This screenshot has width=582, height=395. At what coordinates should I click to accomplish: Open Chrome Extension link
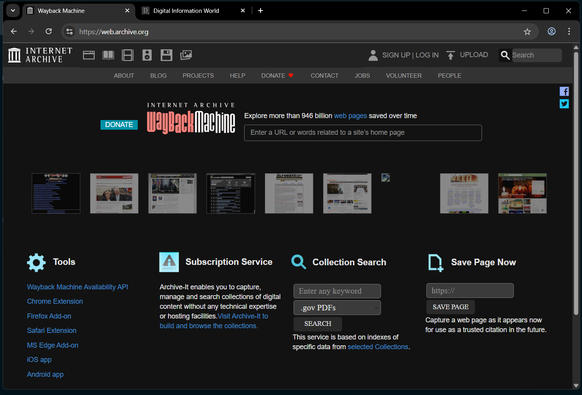click(x=55, y=301)
